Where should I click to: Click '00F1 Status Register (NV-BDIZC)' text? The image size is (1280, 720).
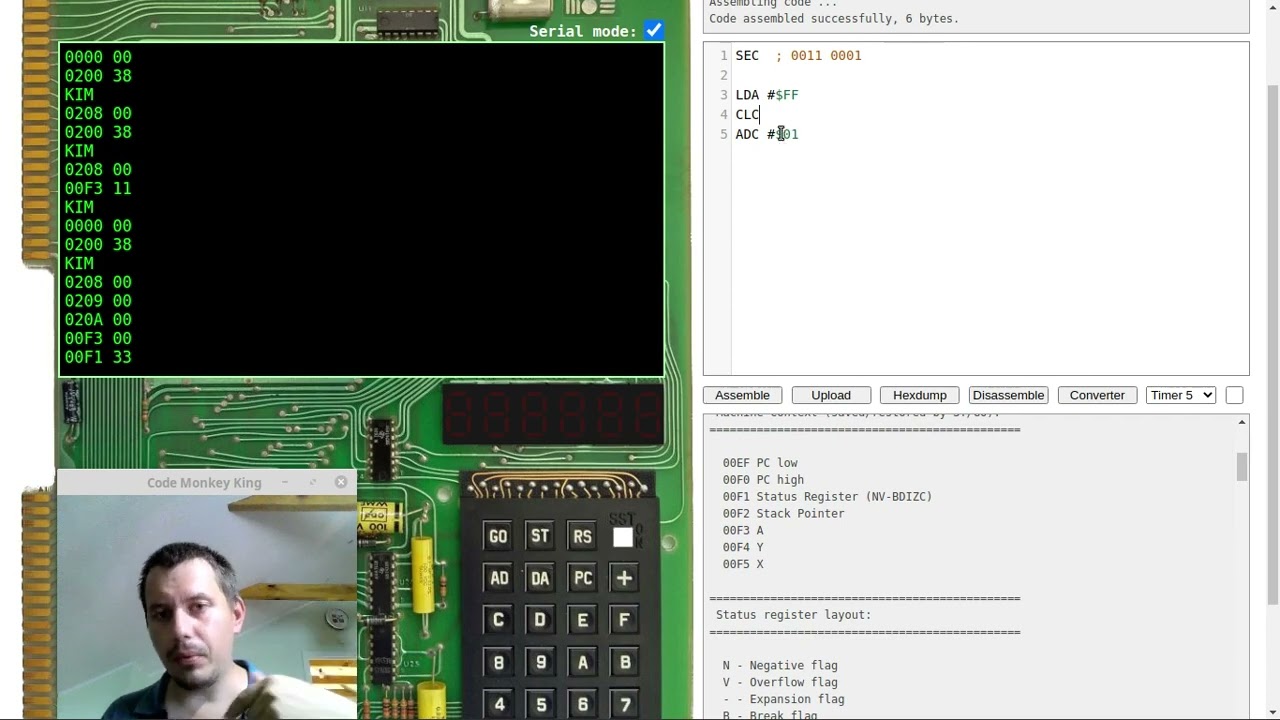pos(827,496)
